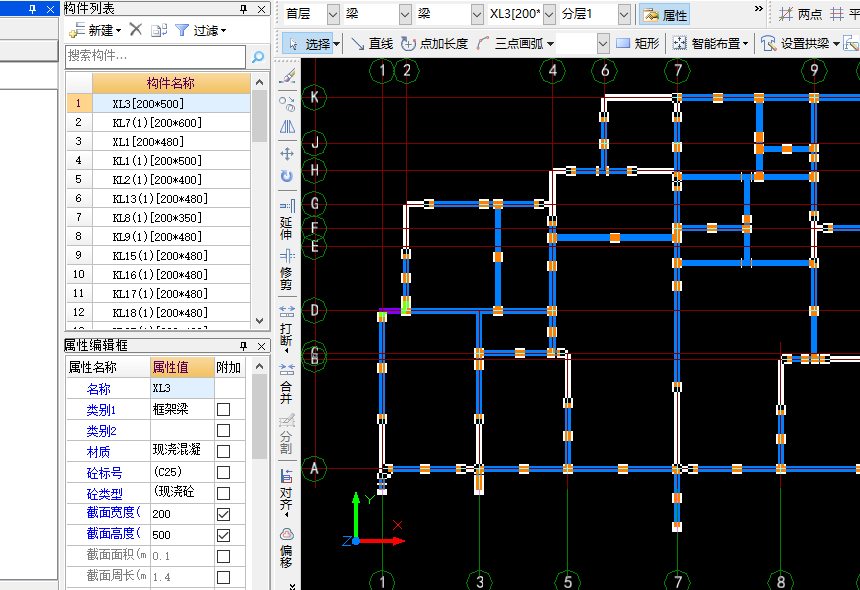This screenshot has height=590, width=860.
Task: Click the 名称 value field XL3
Action: 182,388
